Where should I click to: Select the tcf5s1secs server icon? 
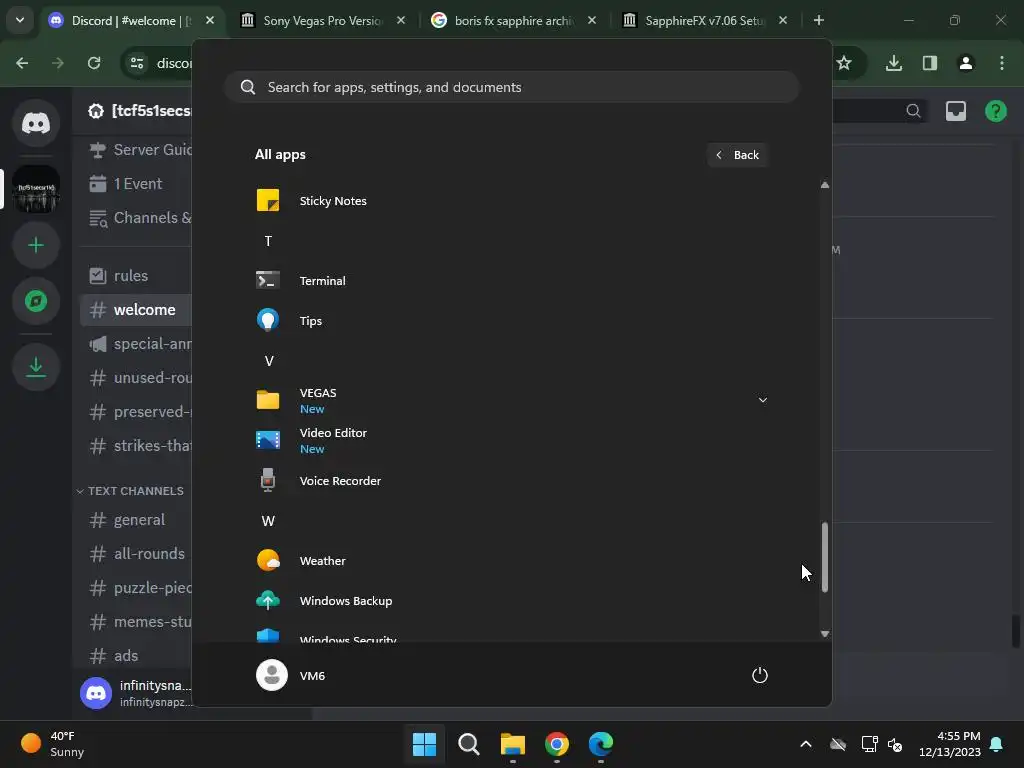tap(36, 189)
